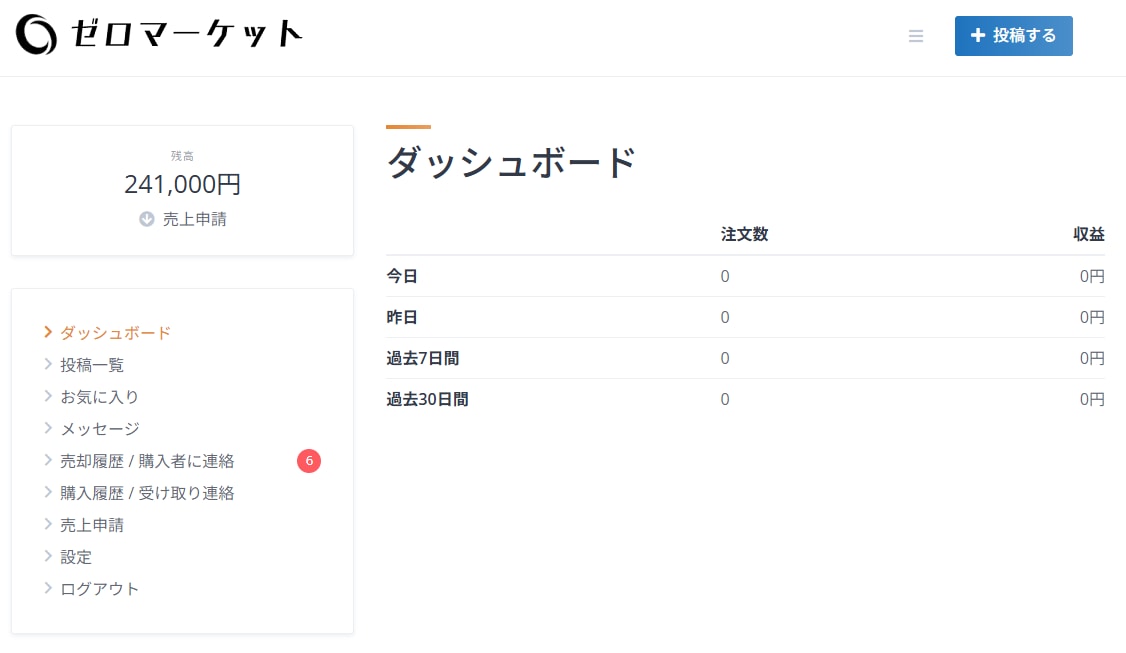This screenshot has width=1126, height=653.
Task: Select ダッシュボード in the sidebar
Action: tap(115, 333)
